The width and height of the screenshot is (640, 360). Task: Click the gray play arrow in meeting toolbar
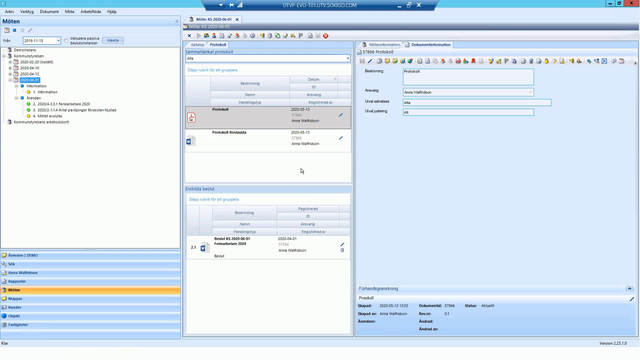point(199,36)
